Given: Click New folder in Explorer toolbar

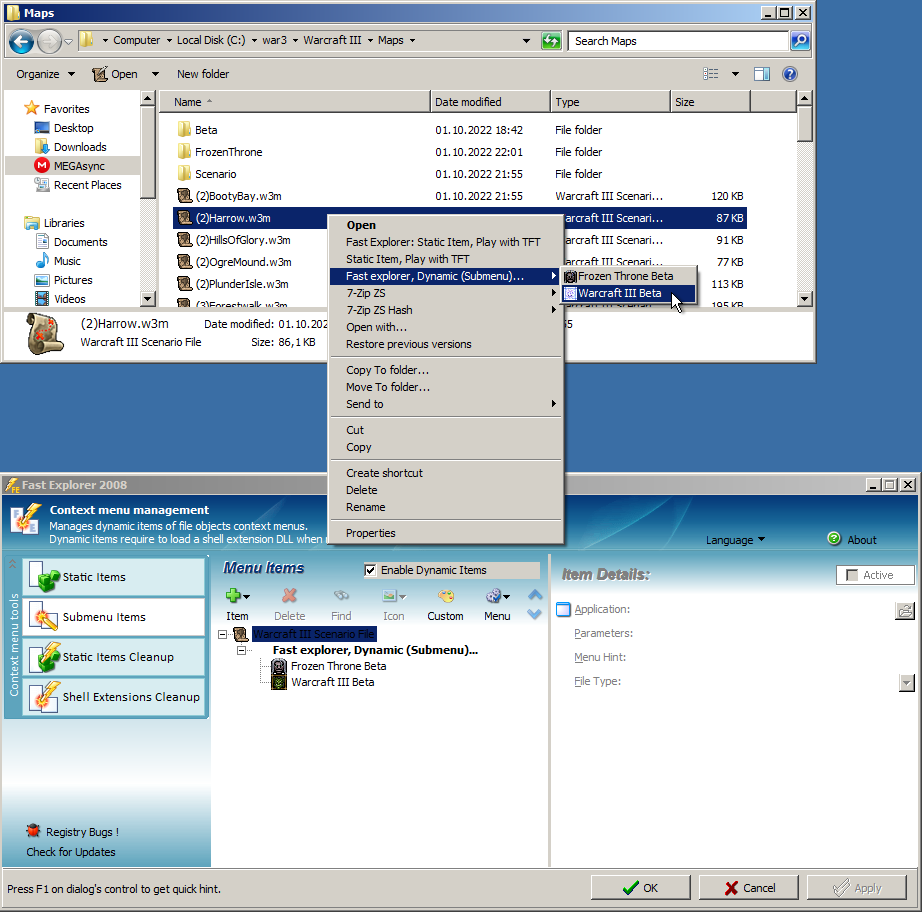Looking at the screenshot, I should (203, 74).
